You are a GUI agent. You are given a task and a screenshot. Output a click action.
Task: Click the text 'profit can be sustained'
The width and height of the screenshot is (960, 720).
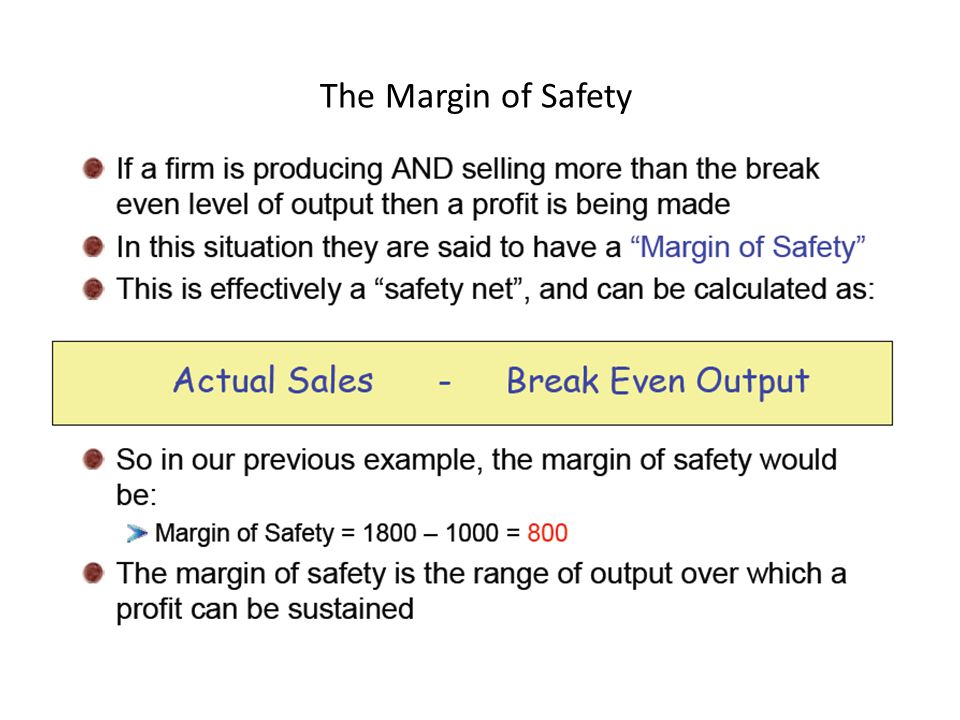pos(265,610)
